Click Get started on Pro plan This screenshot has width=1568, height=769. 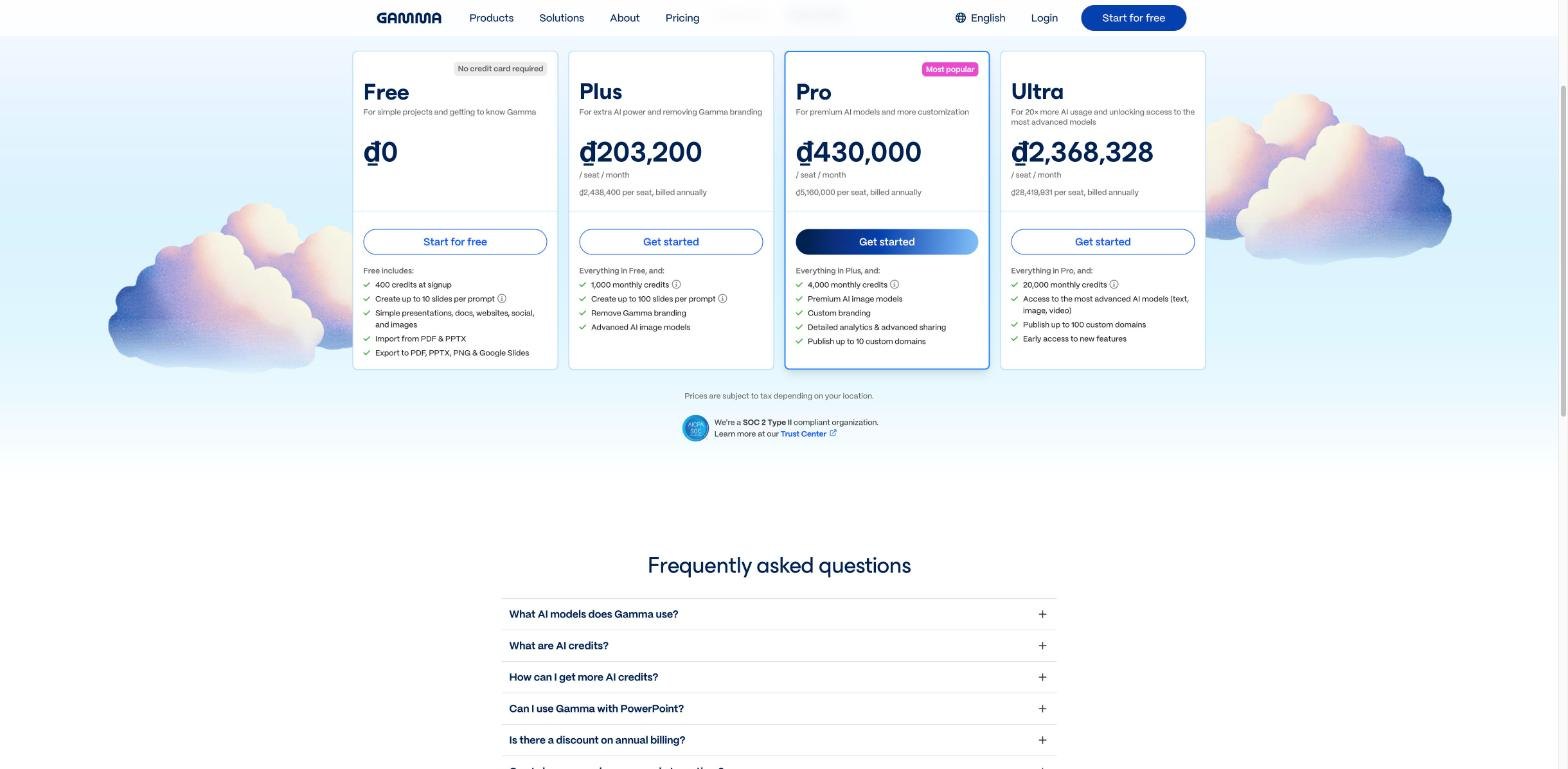(x=887, y=242)
